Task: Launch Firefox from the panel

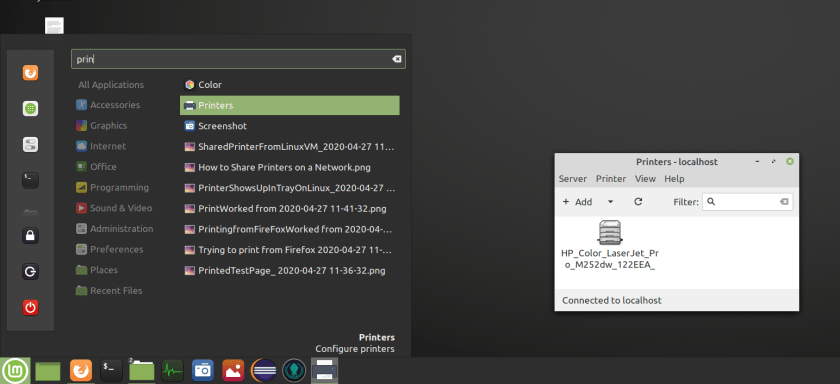Action: coord(81,370)
